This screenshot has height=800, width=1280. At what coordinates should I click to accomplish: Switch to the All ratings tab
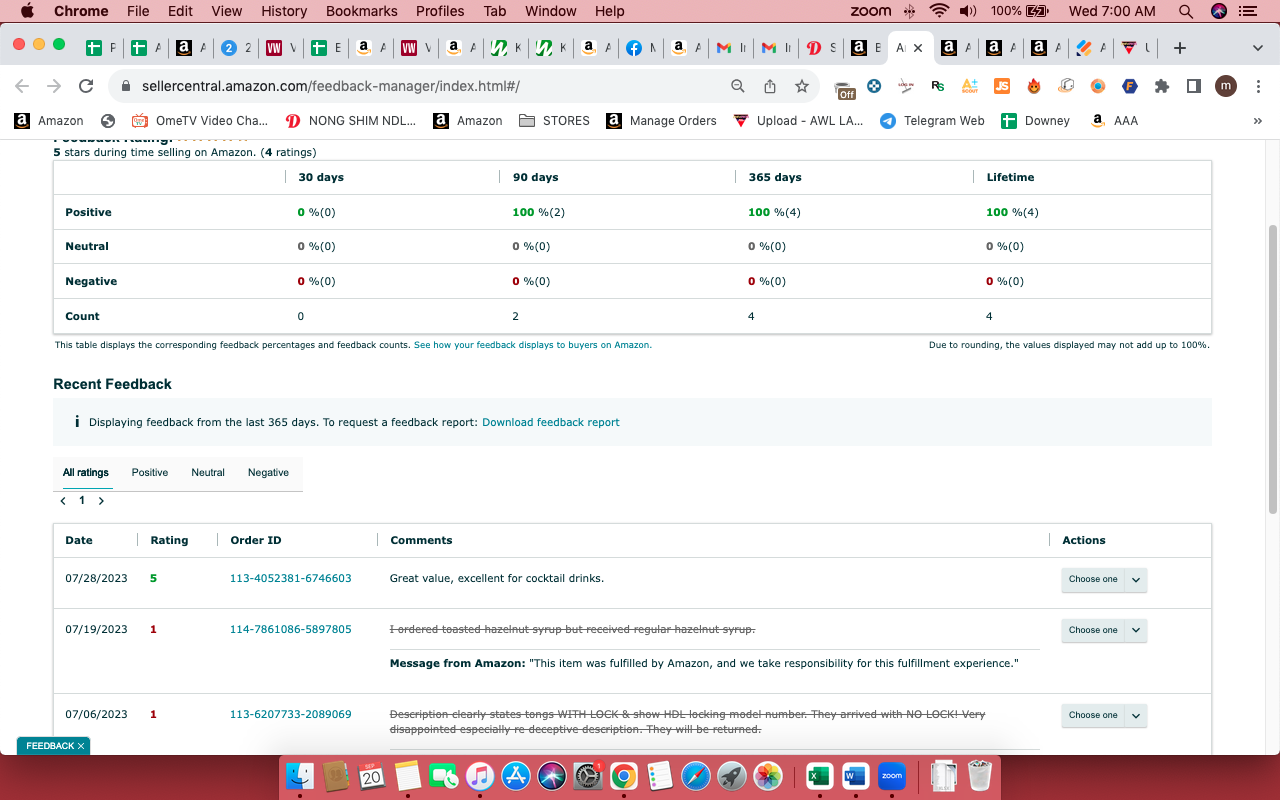click(x=86, y=473)
